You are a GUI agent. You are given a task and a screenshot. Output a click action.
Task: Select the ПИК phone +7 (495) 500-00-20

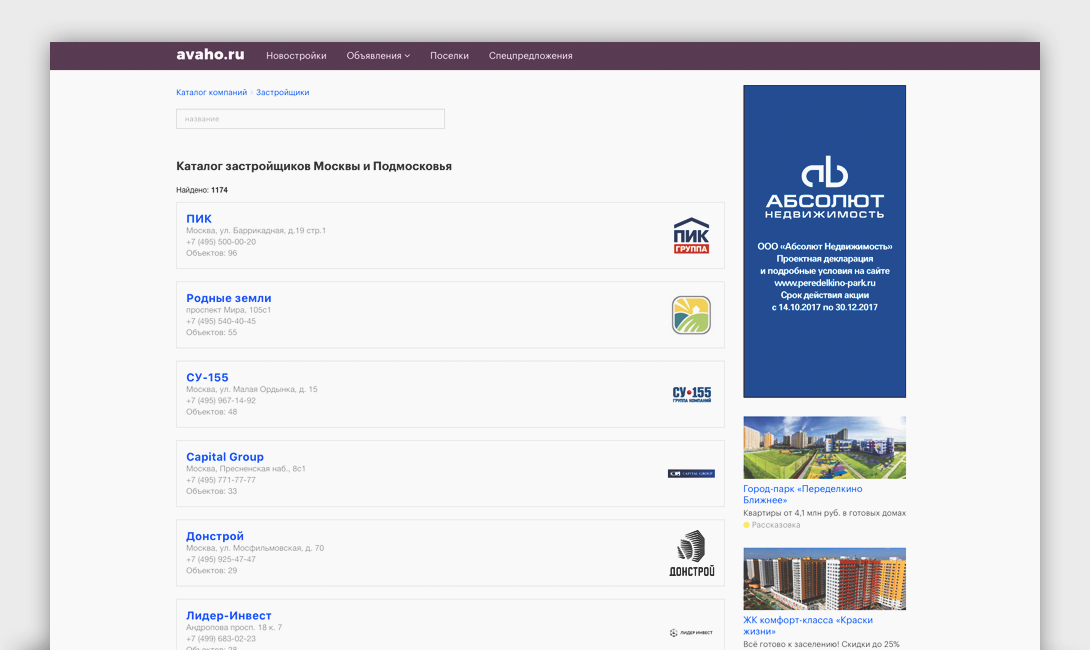tap(221, 242)
